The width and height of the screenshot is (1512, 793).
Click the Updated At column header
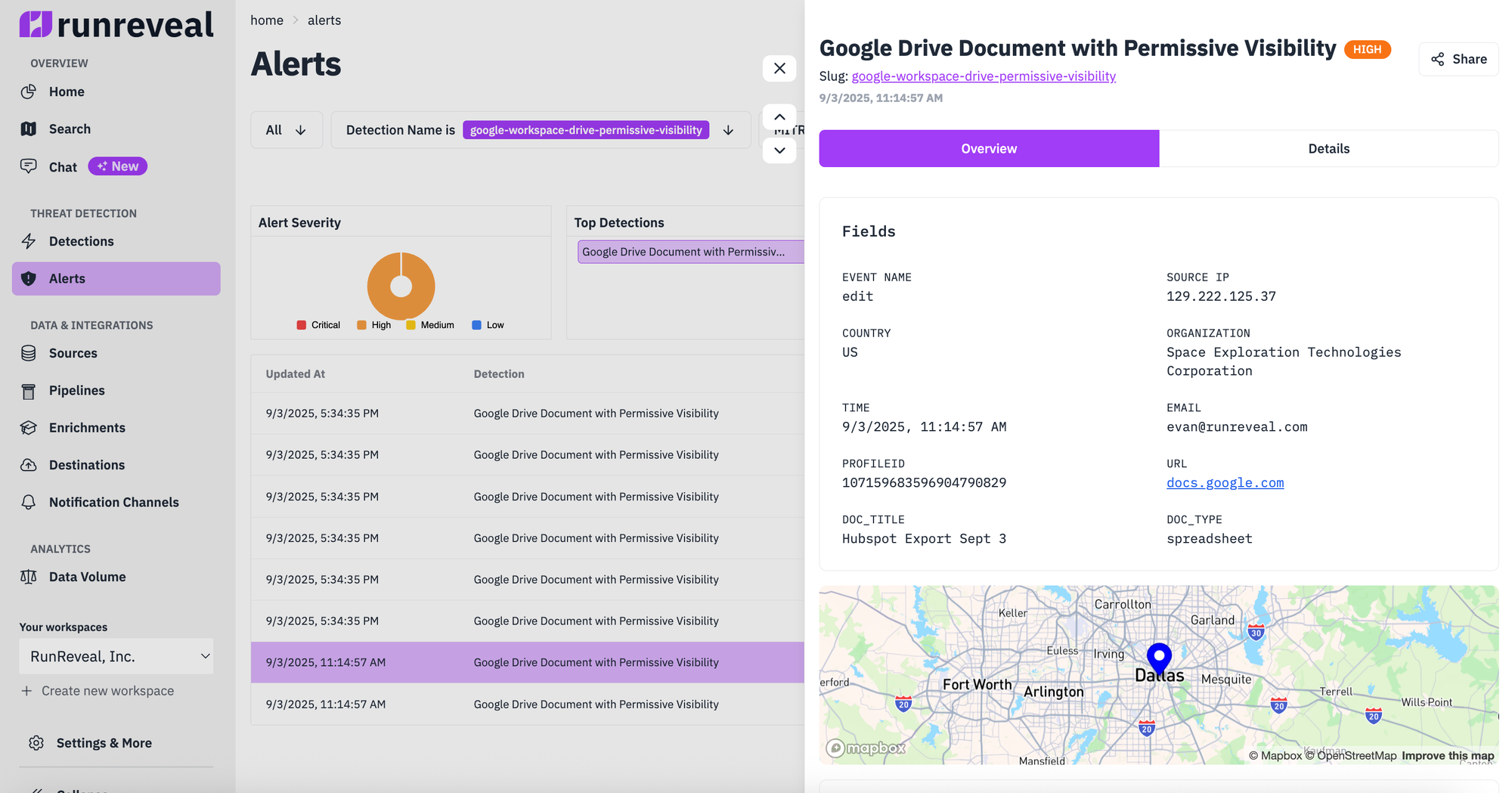tap(295, 374)
